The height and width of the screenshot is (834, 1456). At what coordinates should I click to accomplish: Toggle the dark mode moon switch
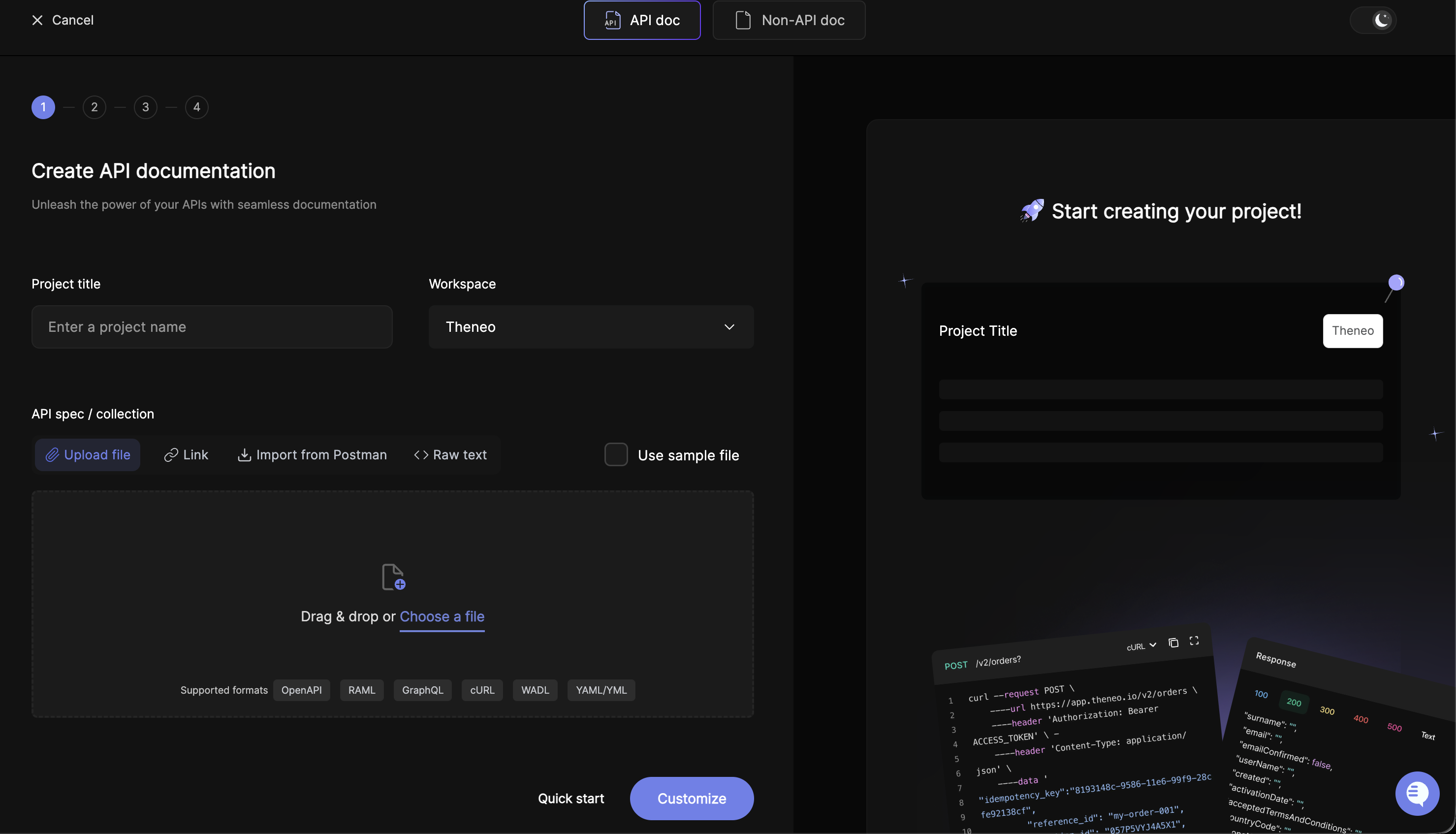pyautogui.click(x=1373, y=20)
